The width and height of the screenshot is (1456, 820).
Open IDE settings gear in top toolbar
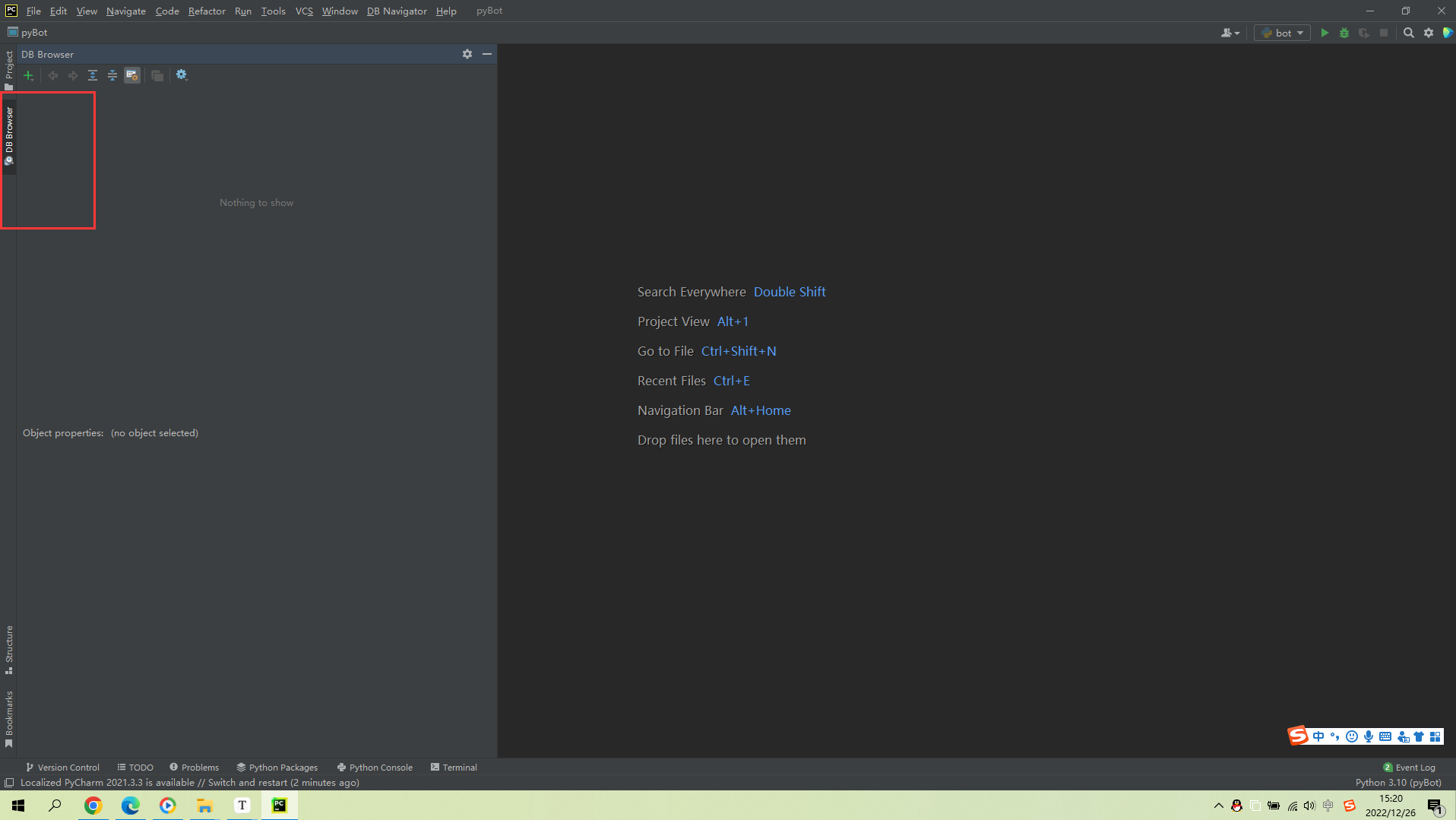[x=1429, y=33]
